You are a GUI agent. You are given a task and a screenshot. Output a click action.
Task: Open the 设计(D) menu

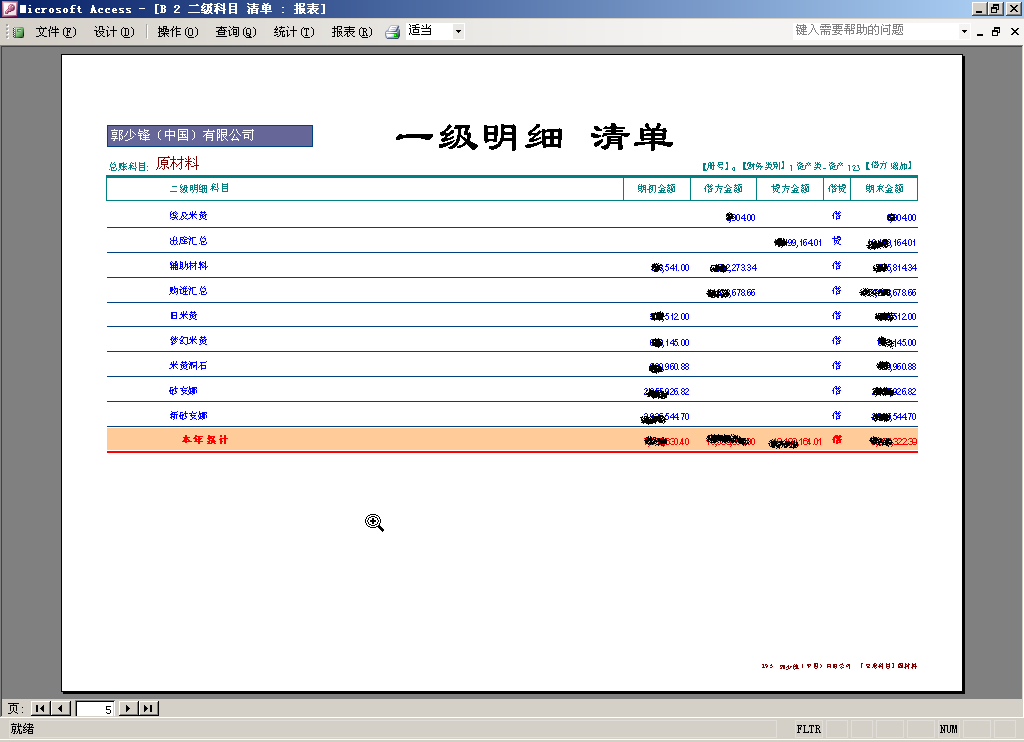pyautogui.click(x=113, y=32)
